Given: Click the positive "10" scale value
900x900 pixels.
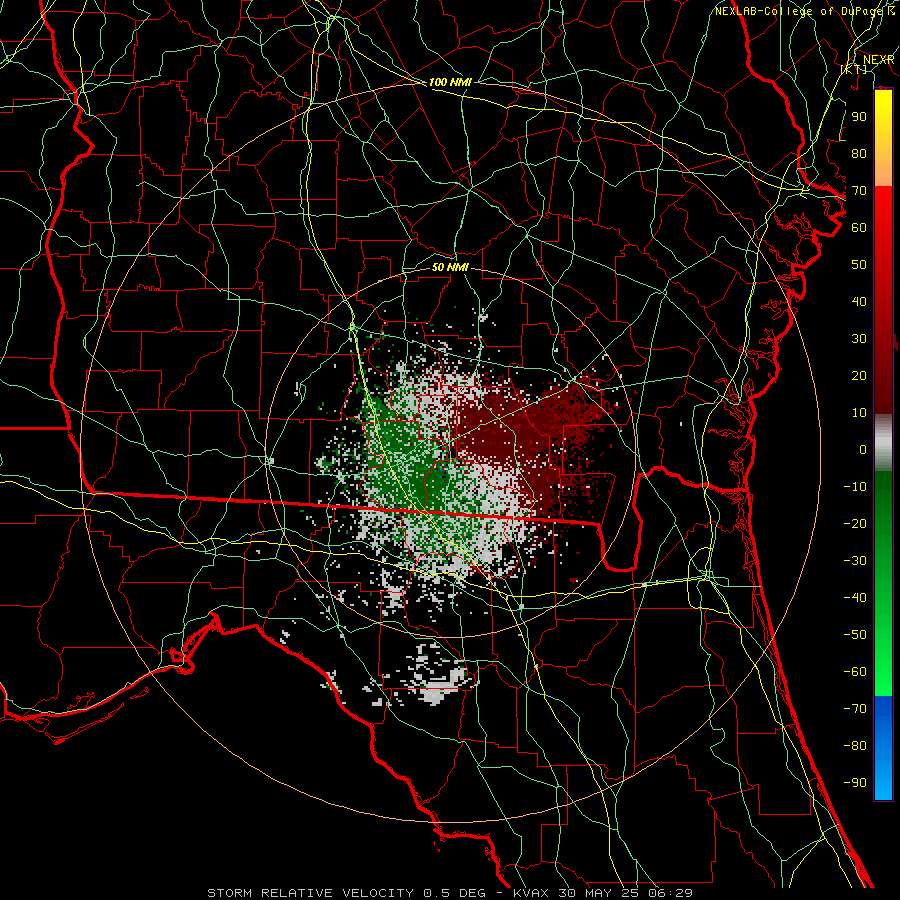Looking at the screenshot, I should click(859, 413).
